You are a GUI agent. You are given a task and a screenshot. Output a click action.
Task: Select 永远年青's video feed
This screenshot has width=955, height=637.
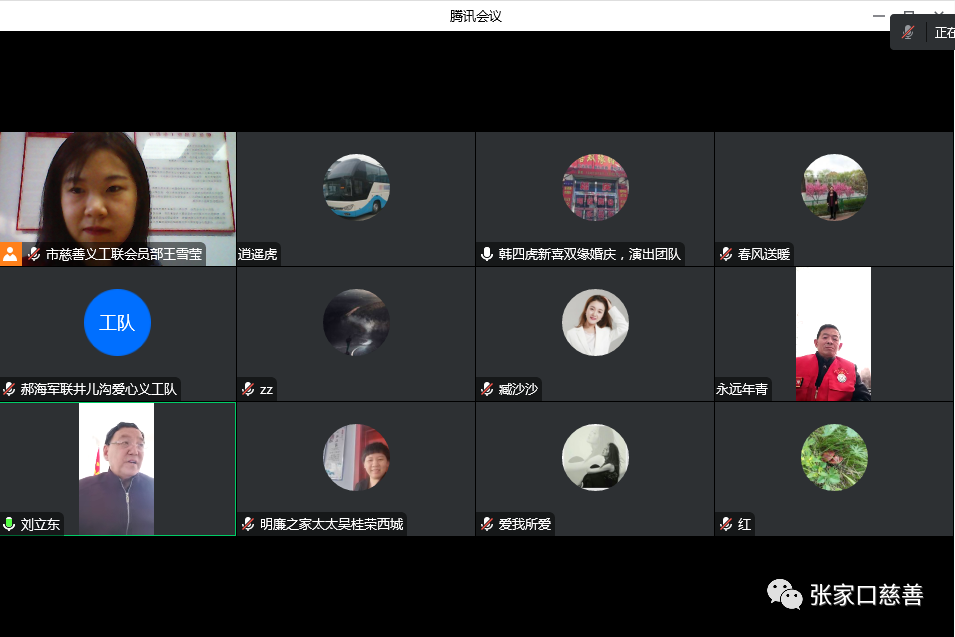pyautogui.click(x=833, y=333)
